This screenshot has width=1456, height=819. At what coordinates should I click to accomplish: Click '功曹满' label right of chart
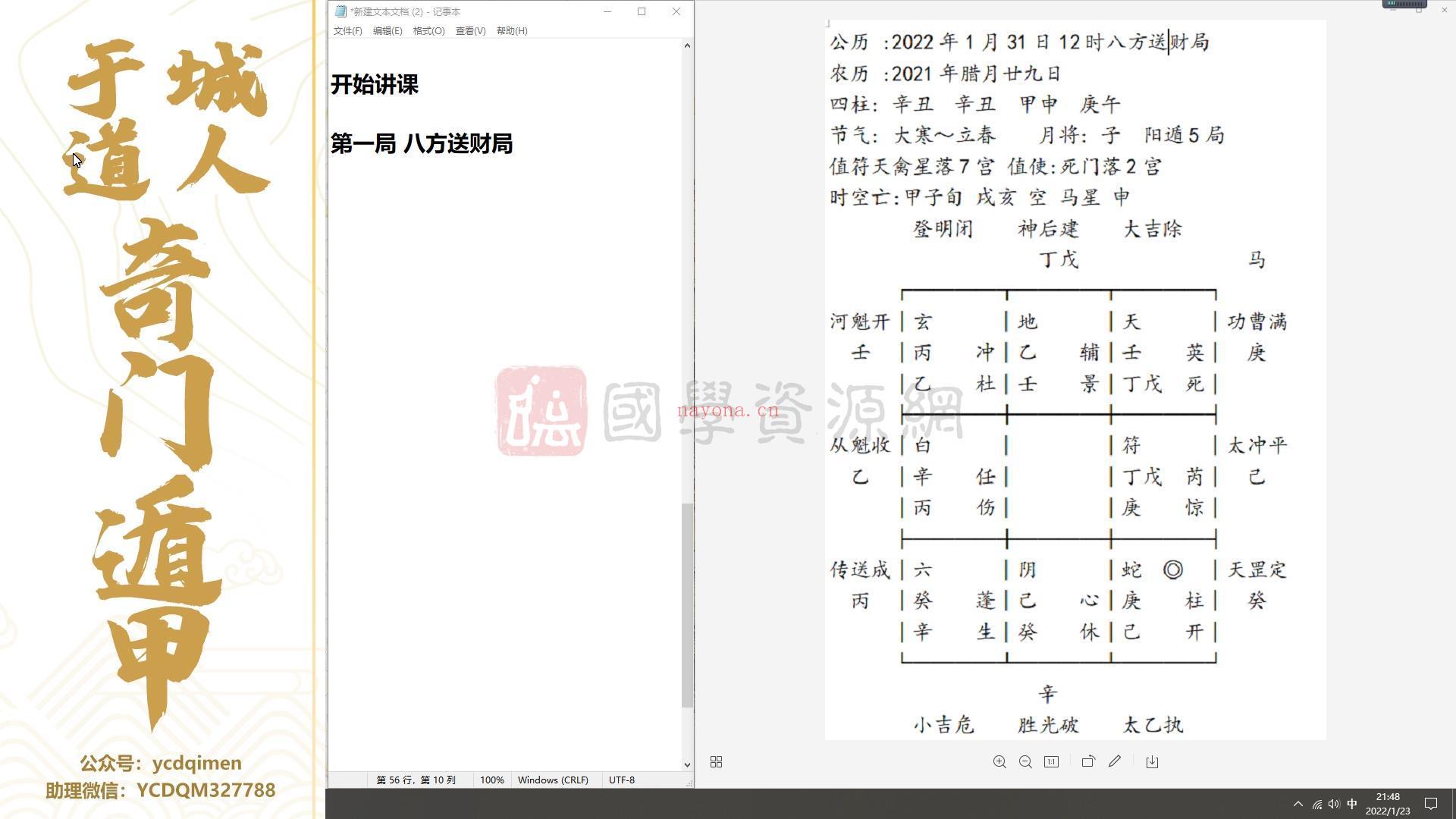pyautogui.click(x=1257, y=322)
